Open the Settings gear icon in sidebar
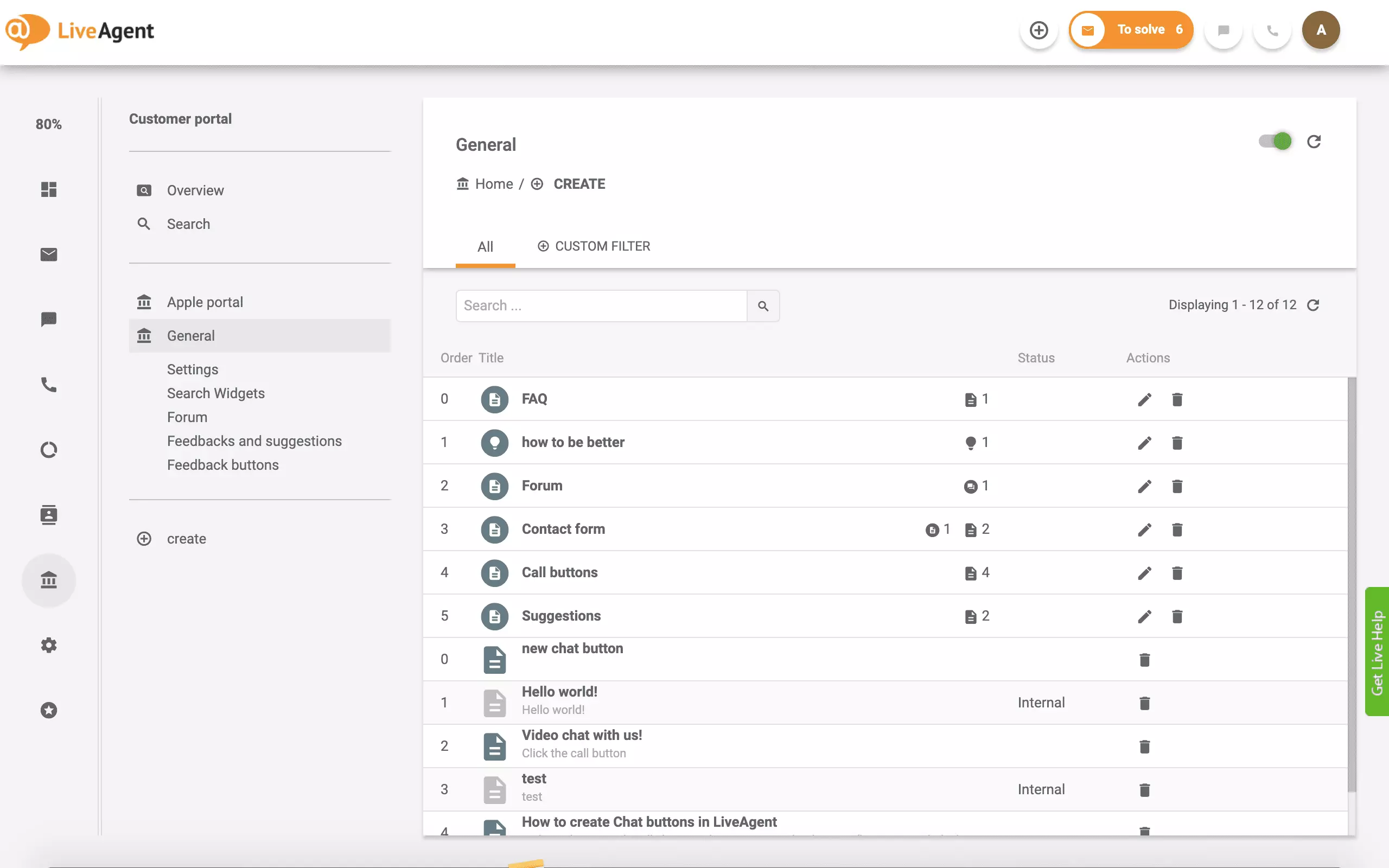This screenshot has width=1389, height=868. [x=49, y=644]
